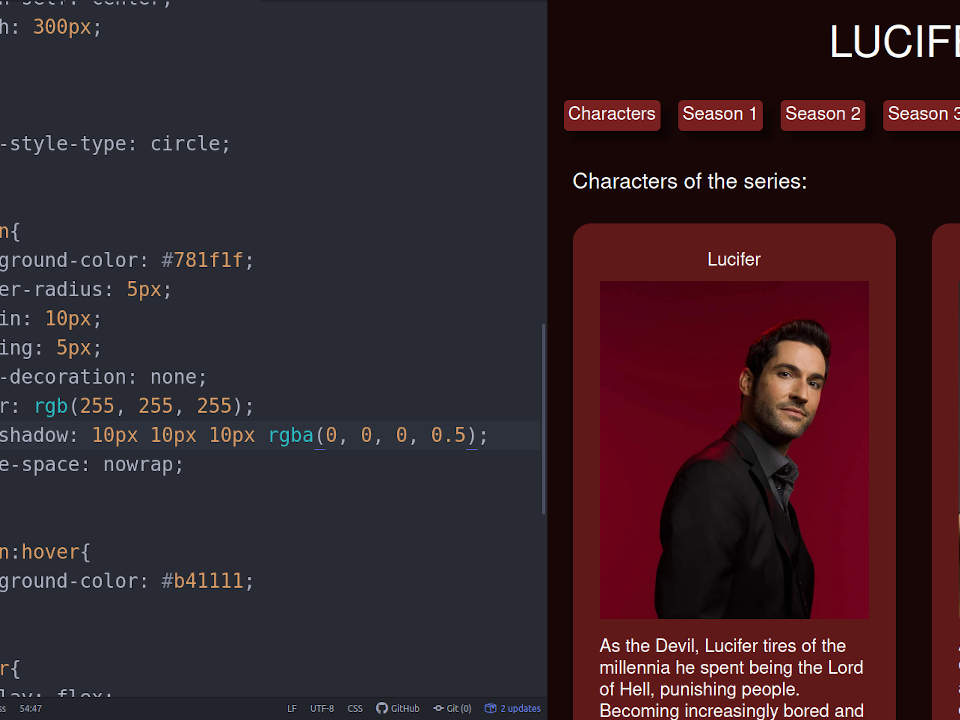Click the "-decoration: none" code line

(103, 377)
